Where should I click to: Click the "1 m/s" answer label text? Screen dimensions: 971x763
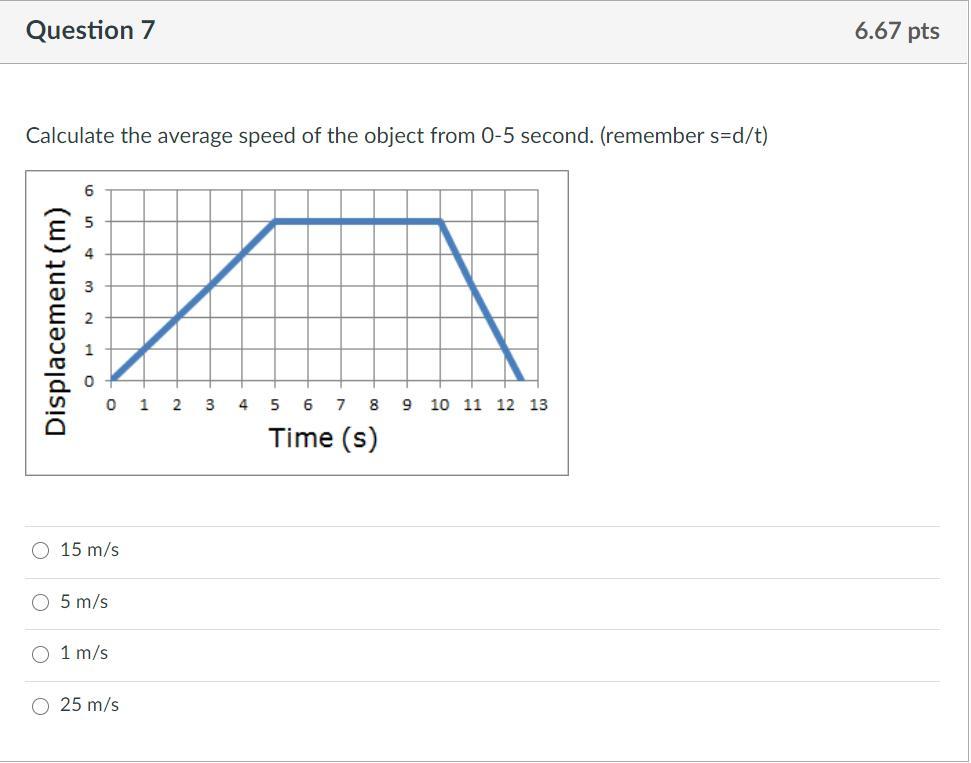[84, 653]
